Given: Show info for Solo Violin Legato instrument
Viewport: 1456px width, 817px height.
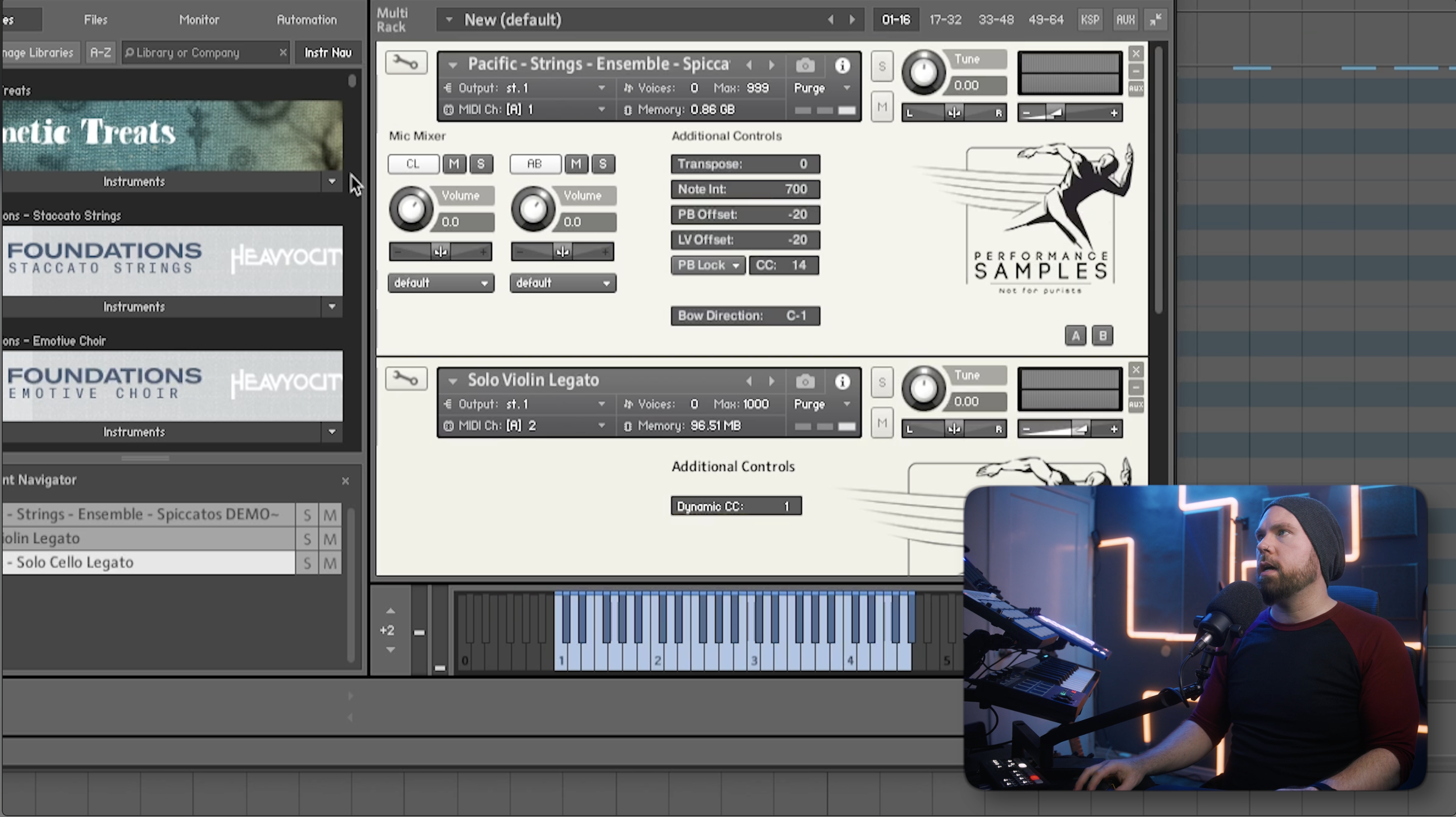Looking at the screenshot, I should (x=842, y=381).
